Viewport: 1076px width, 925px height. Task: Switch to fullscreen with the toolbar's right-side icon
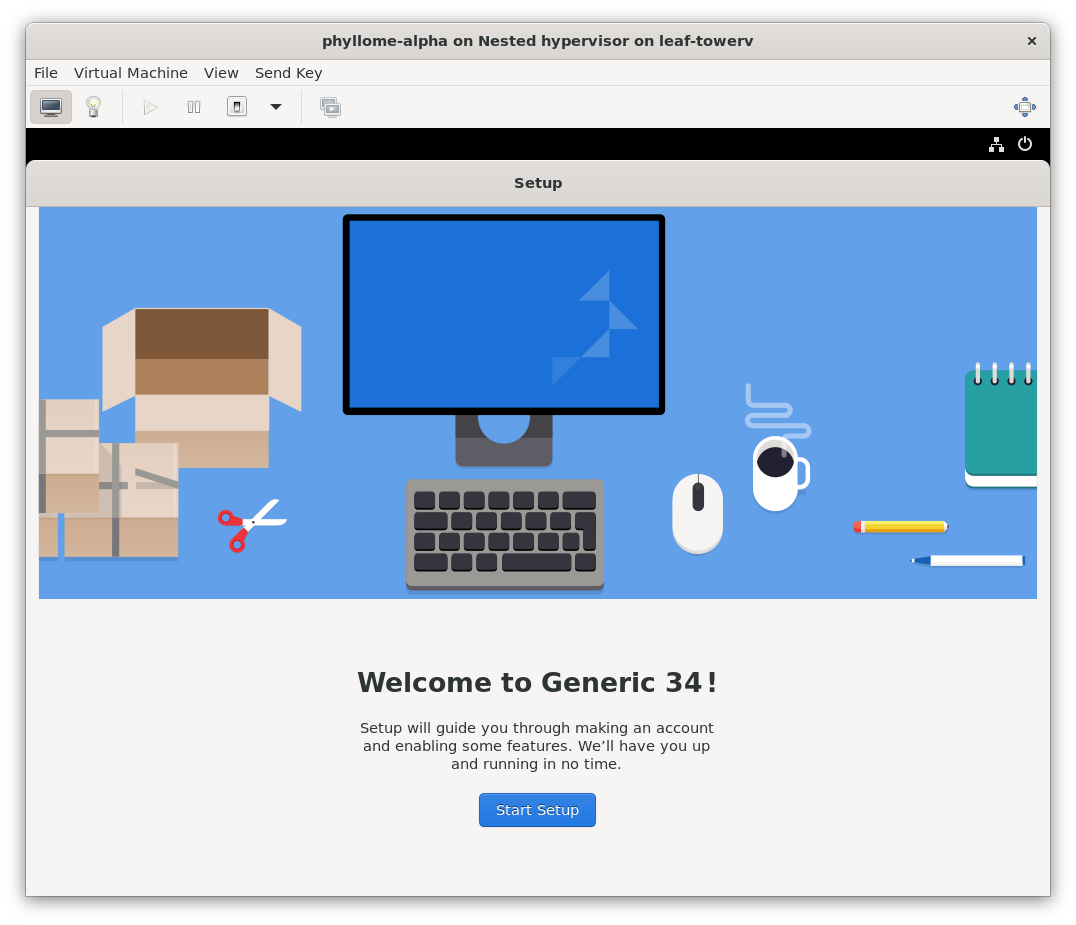pos(1024,107)
